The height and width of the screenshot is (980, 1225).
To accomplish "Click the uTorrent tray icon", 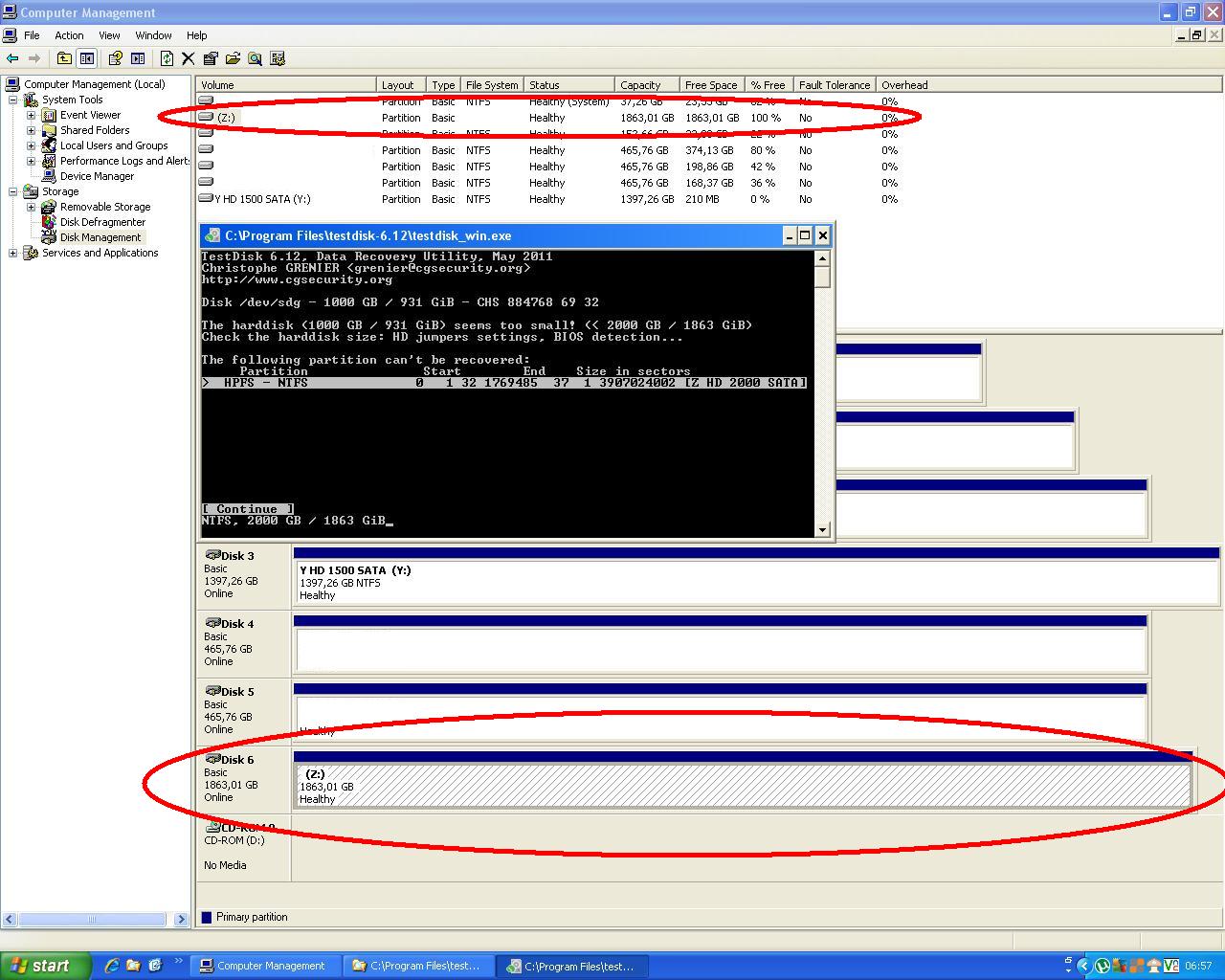I will click(1102, 966).
